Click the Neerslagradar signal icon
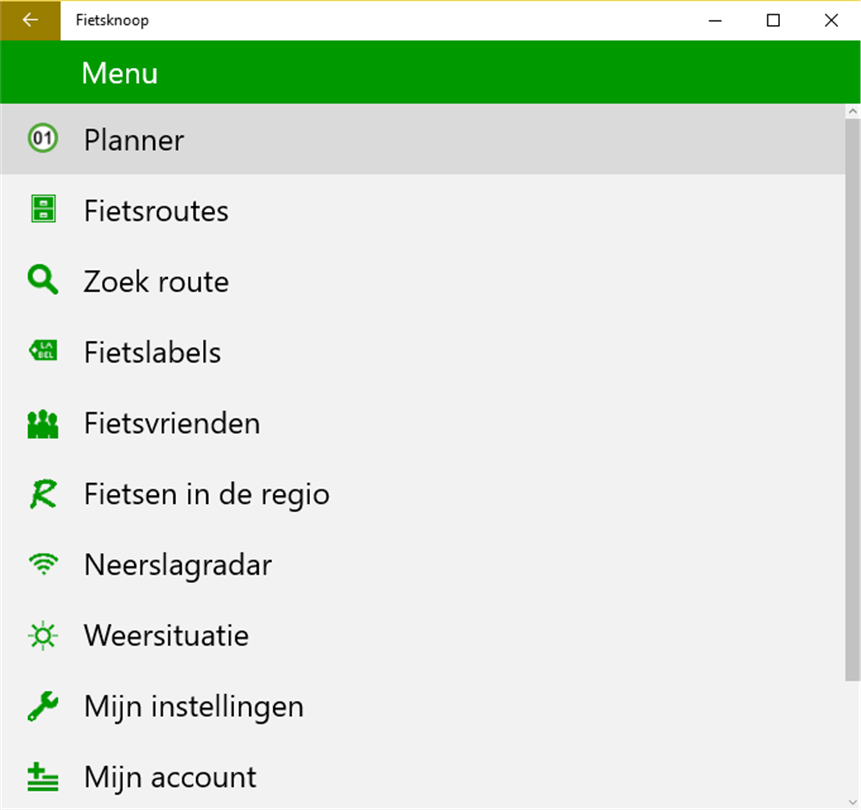The height and width of the screenshot is (810, 861). click(x=42, y=565)
